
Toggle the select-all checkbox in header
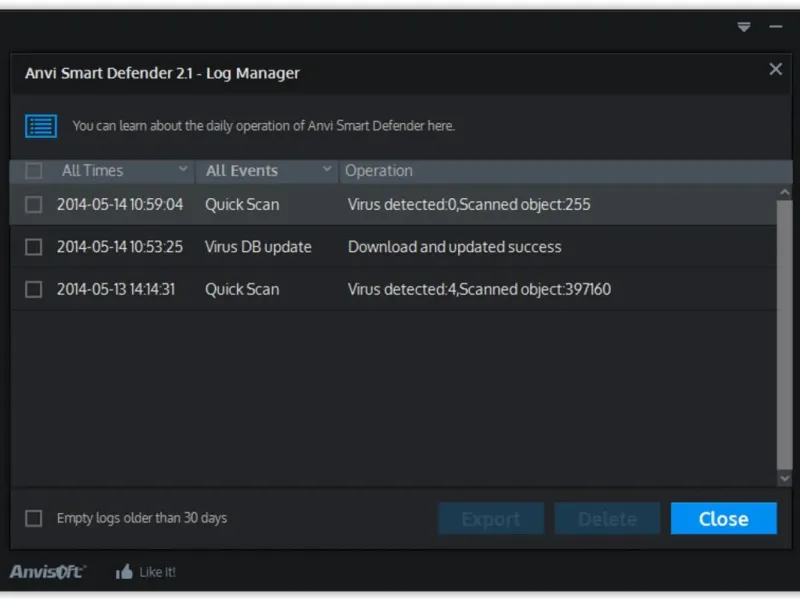coord(34,171)
